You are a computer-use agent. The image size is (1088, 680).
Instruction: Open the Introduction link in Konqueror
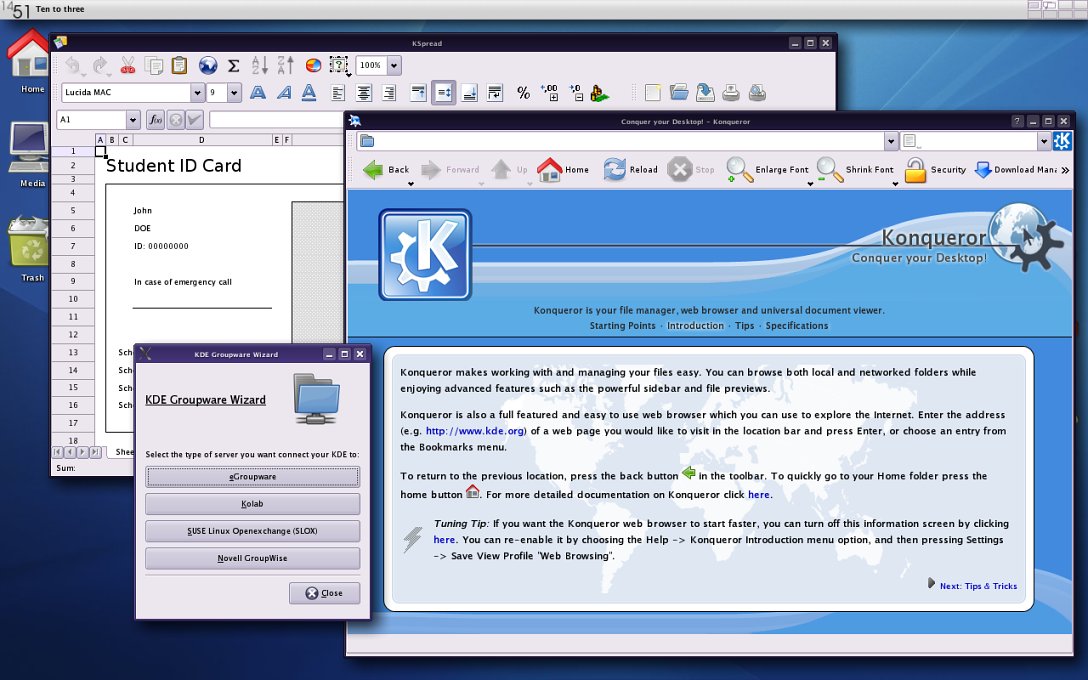pyautogui.click(x=695, y=325)
